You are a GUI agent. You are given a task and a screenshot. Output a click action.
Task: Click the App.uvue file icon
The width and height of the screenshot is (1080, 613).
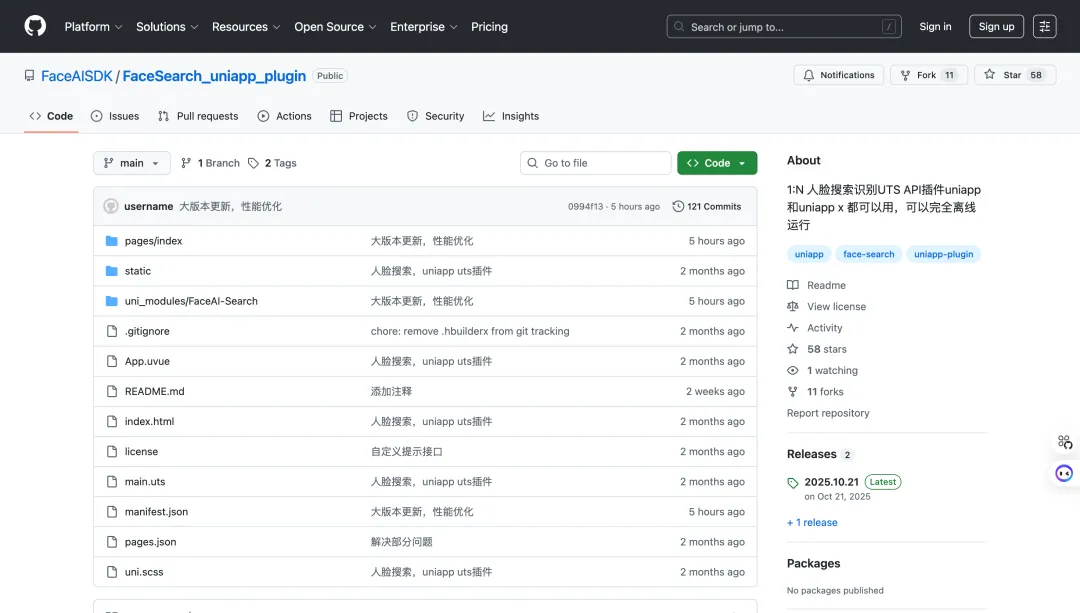click(112, 362)
